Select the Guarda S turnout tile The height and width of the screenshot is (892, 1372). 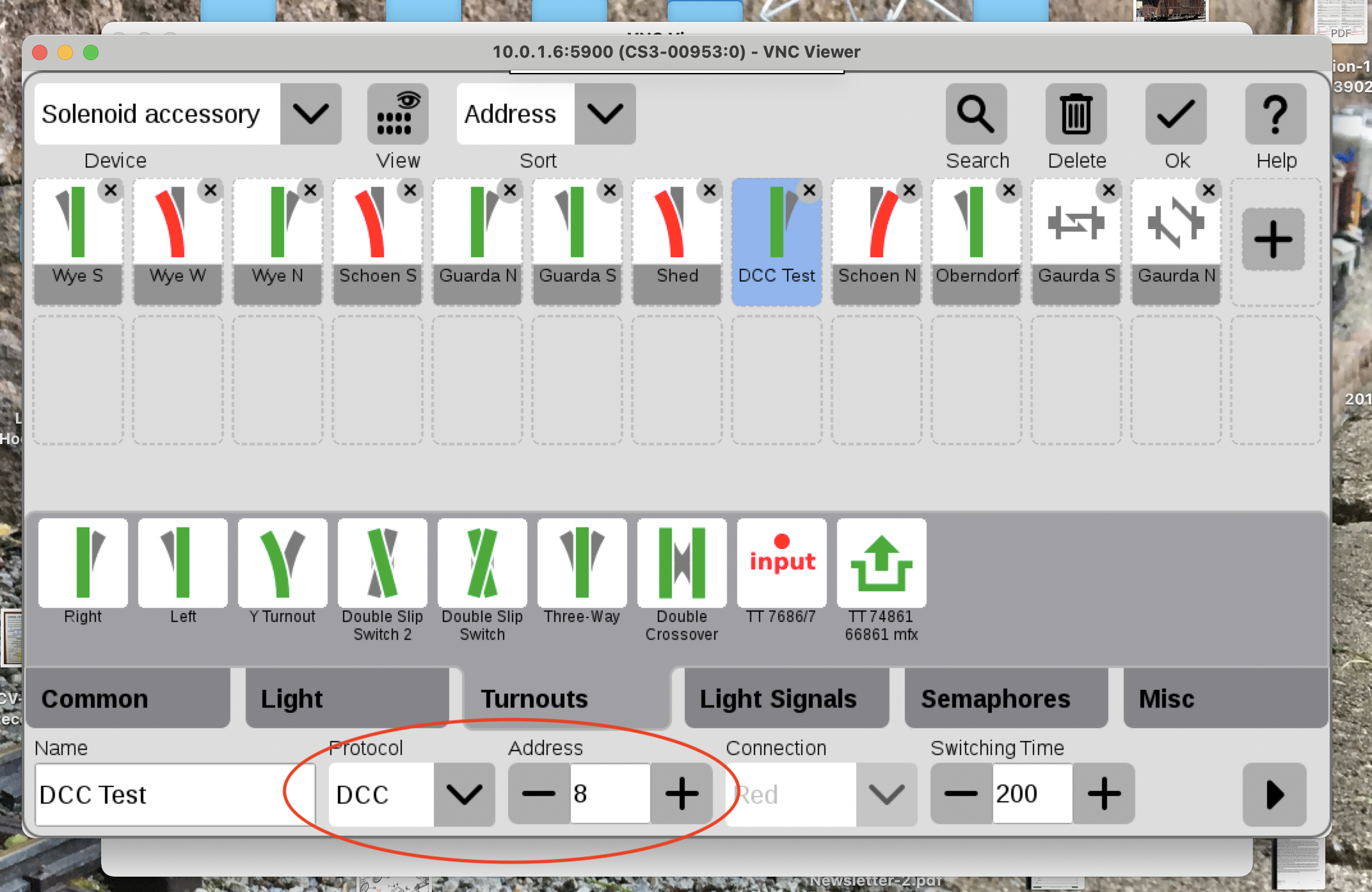coord(577,241)
